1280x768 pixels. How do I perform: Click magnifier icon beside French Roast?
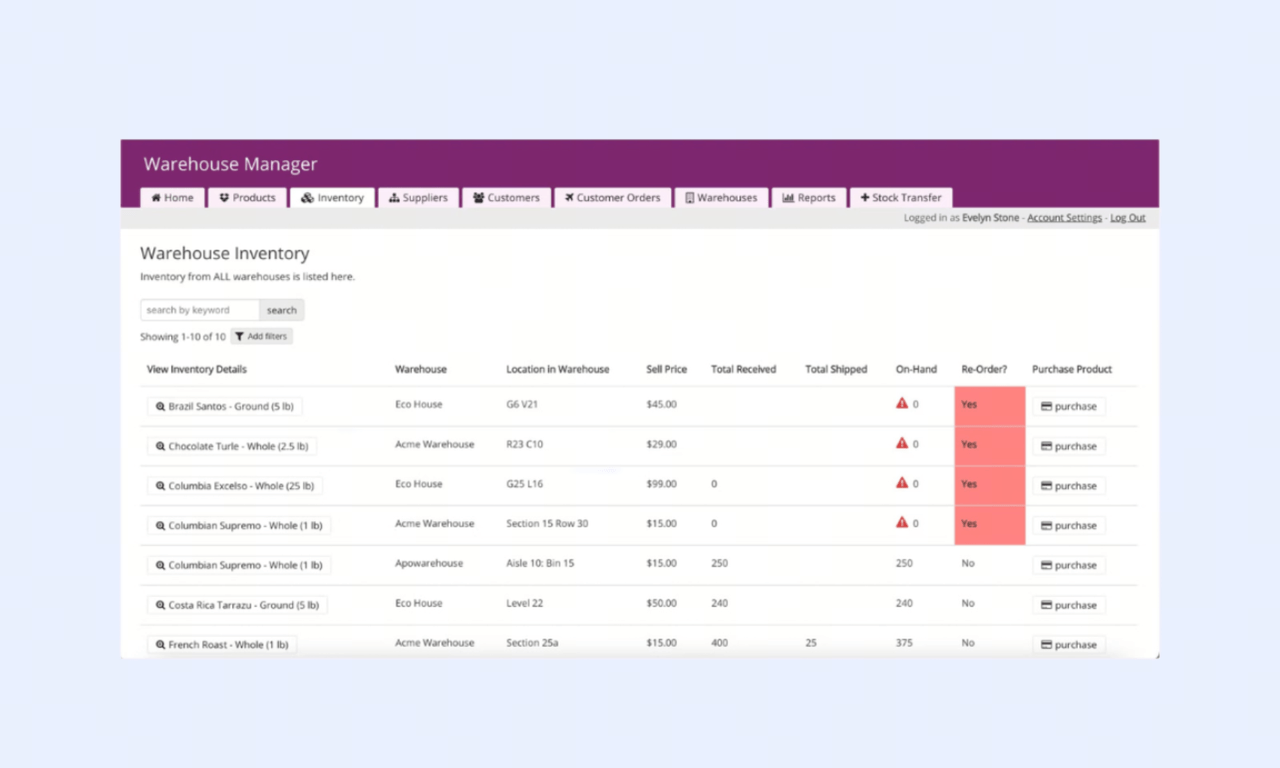pos(160,645)
